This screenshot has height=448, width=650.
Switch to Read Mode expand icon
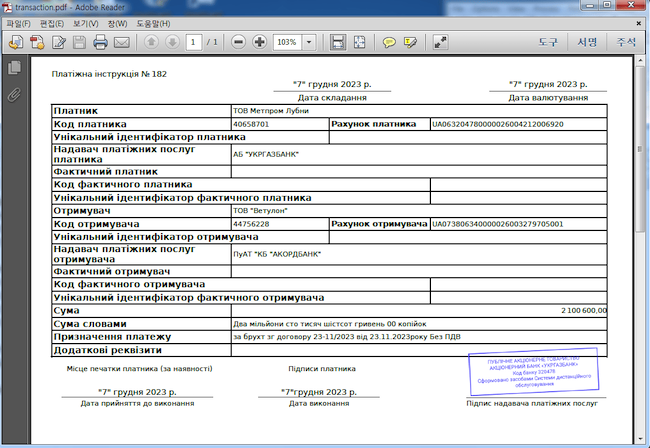point(440,42)
